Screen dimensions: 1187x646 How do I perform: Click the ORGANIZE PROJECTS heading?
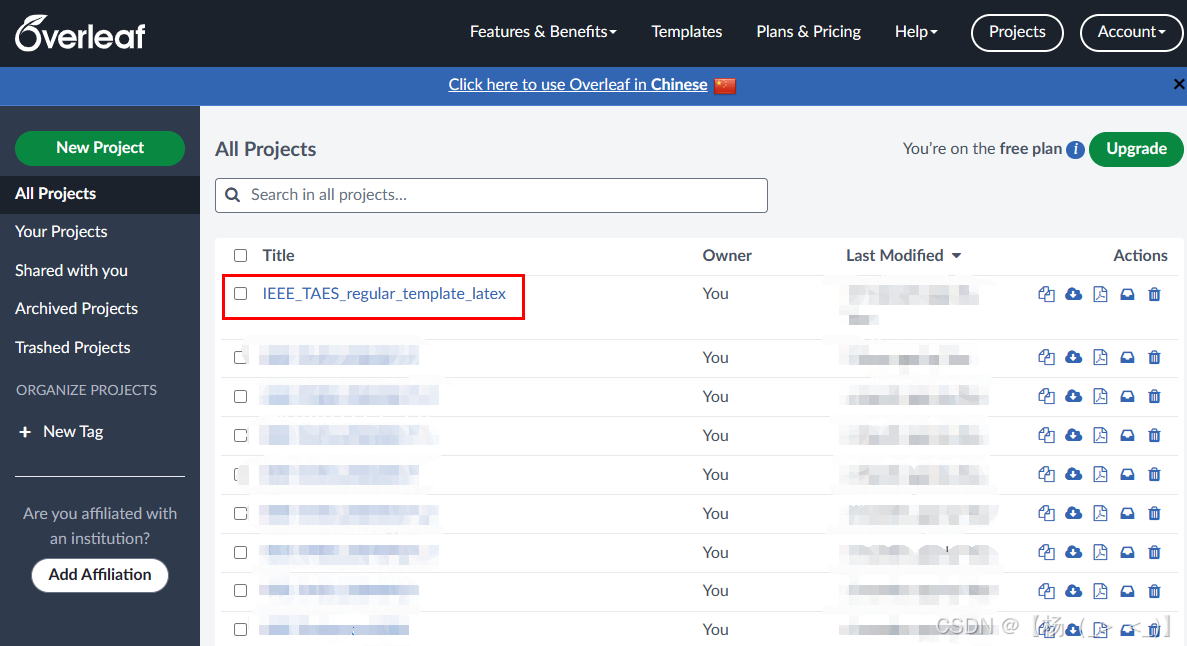86,390
